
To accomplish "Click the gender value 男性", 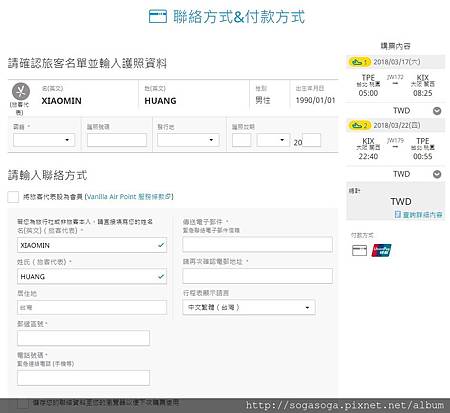I will coord(263,100).
